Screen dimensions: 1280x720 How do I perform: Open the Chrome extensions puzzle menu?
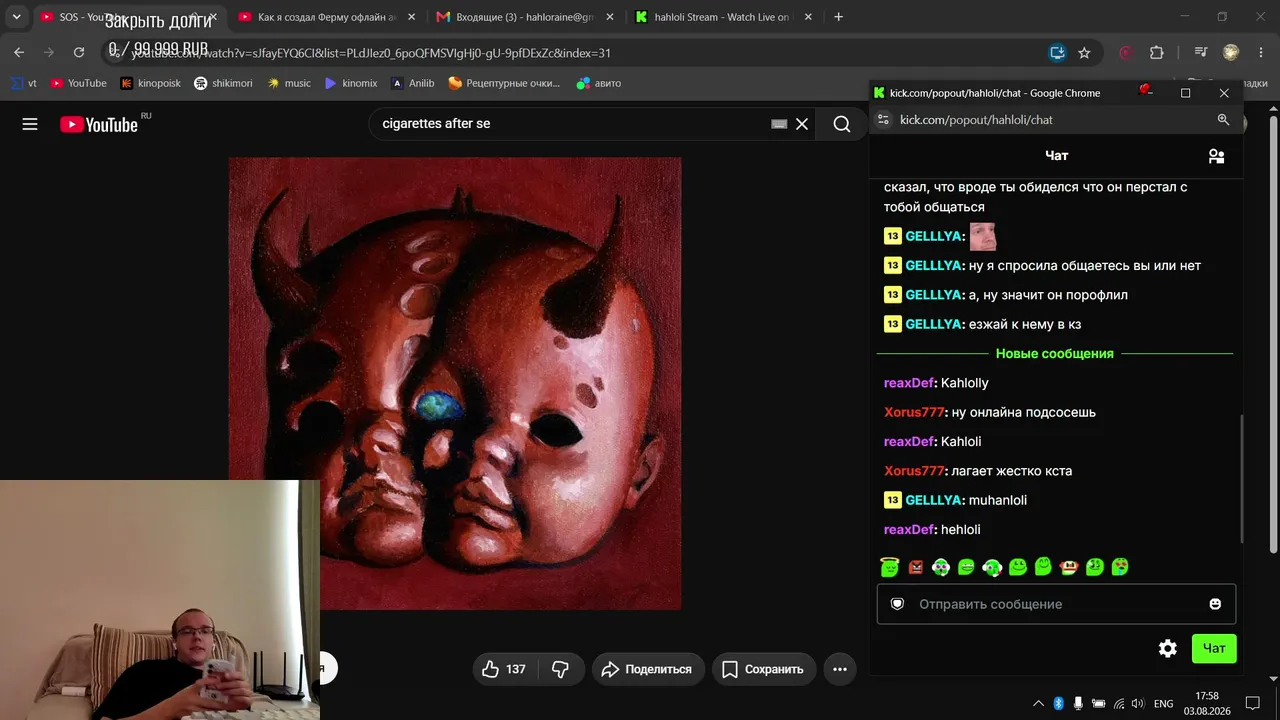[x=1157, y=53]
